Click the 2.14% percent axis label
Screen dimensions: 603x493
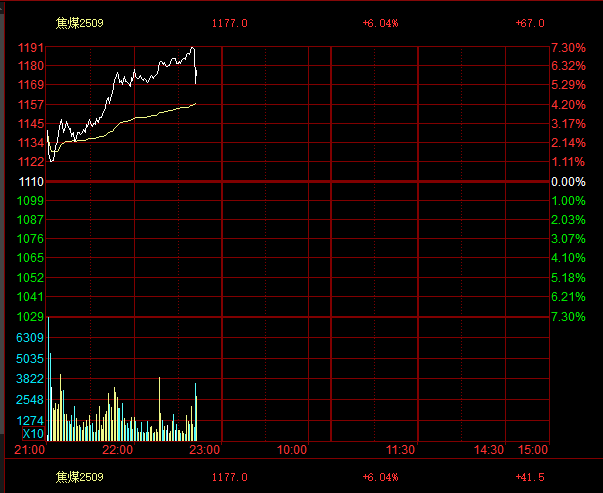point(568,143)
